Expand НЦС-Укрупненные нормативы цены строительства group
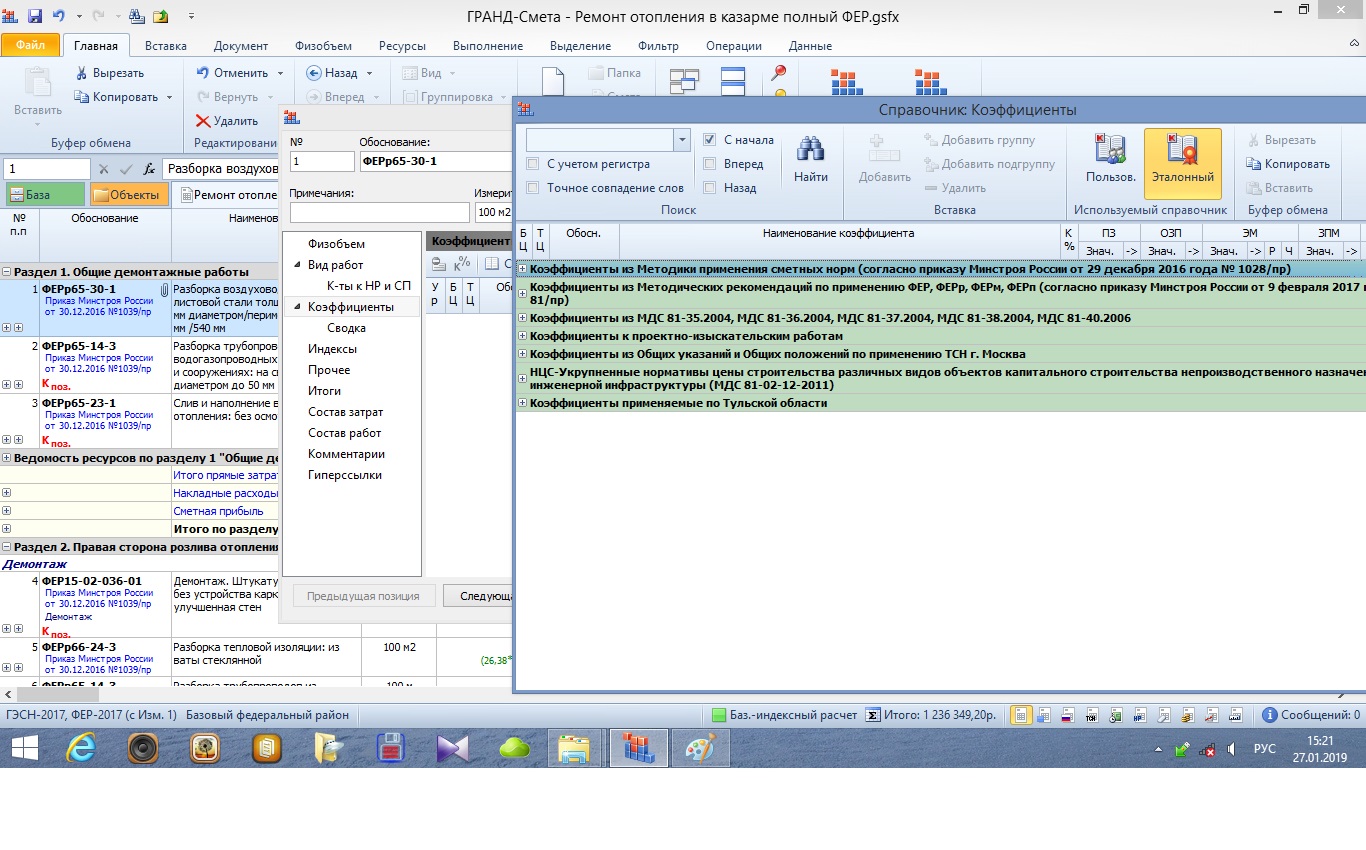 tap(522, 378)
